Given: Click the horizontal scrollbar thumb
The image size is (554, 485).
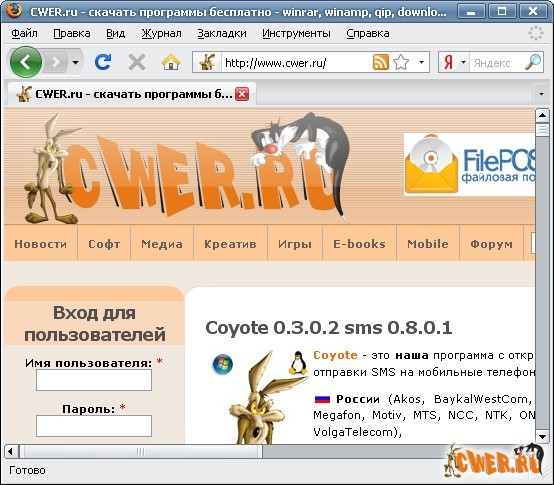Looking at the screenshot, I should [x=141, y=451].
